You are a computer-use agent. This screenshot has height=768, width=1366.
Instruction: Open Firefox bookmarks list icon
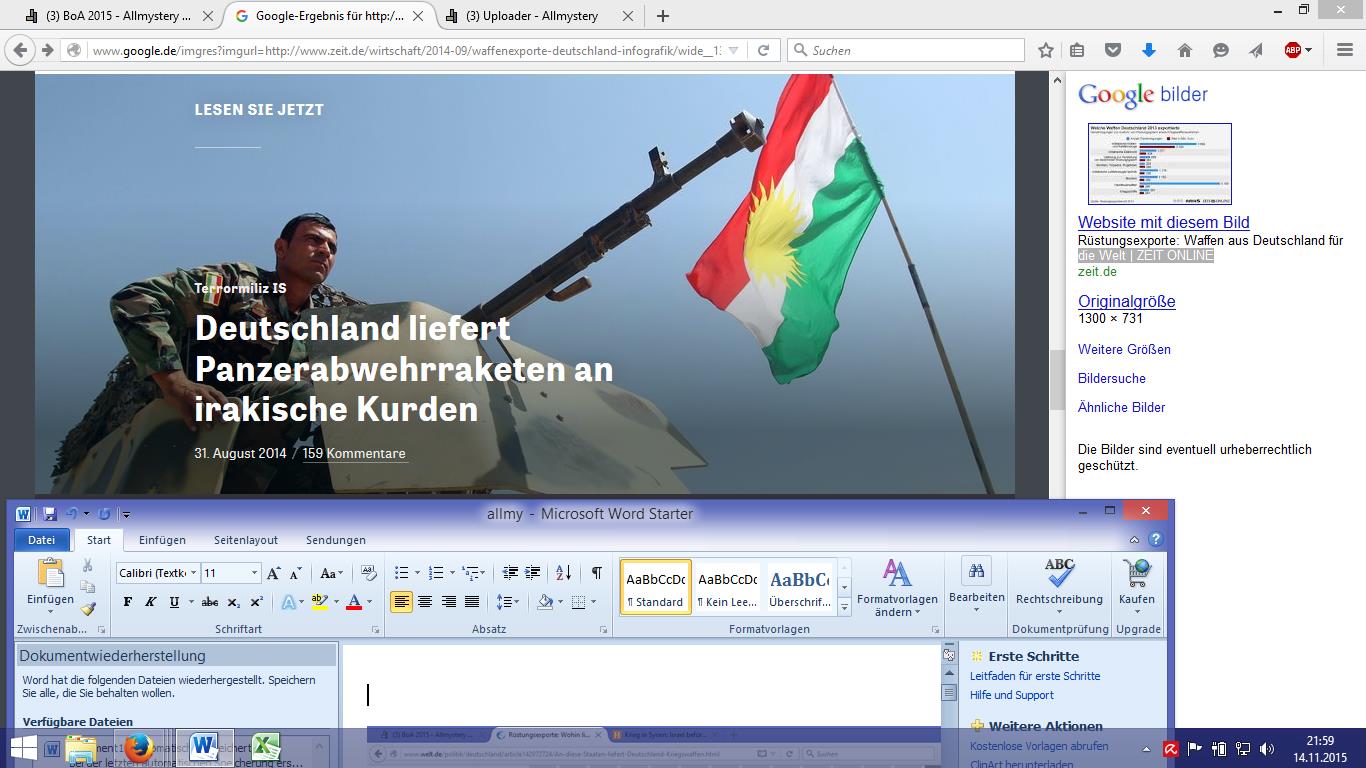[1077, 50]
